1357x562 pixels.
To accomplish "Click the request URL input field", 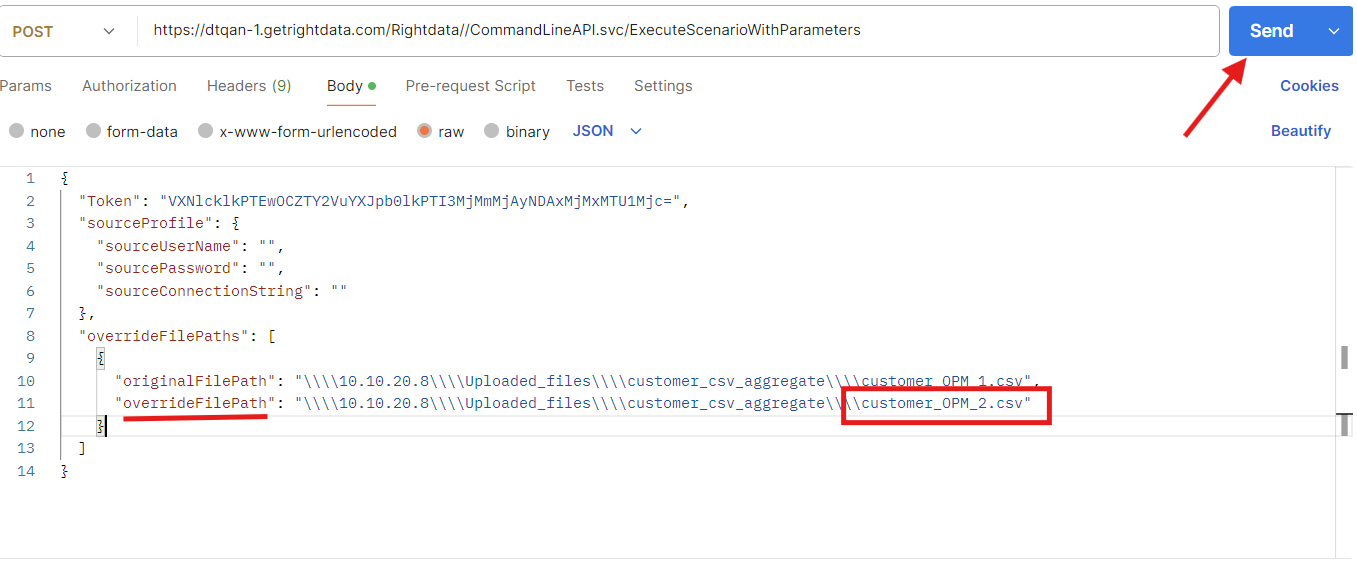I will (x=678, y=30).
